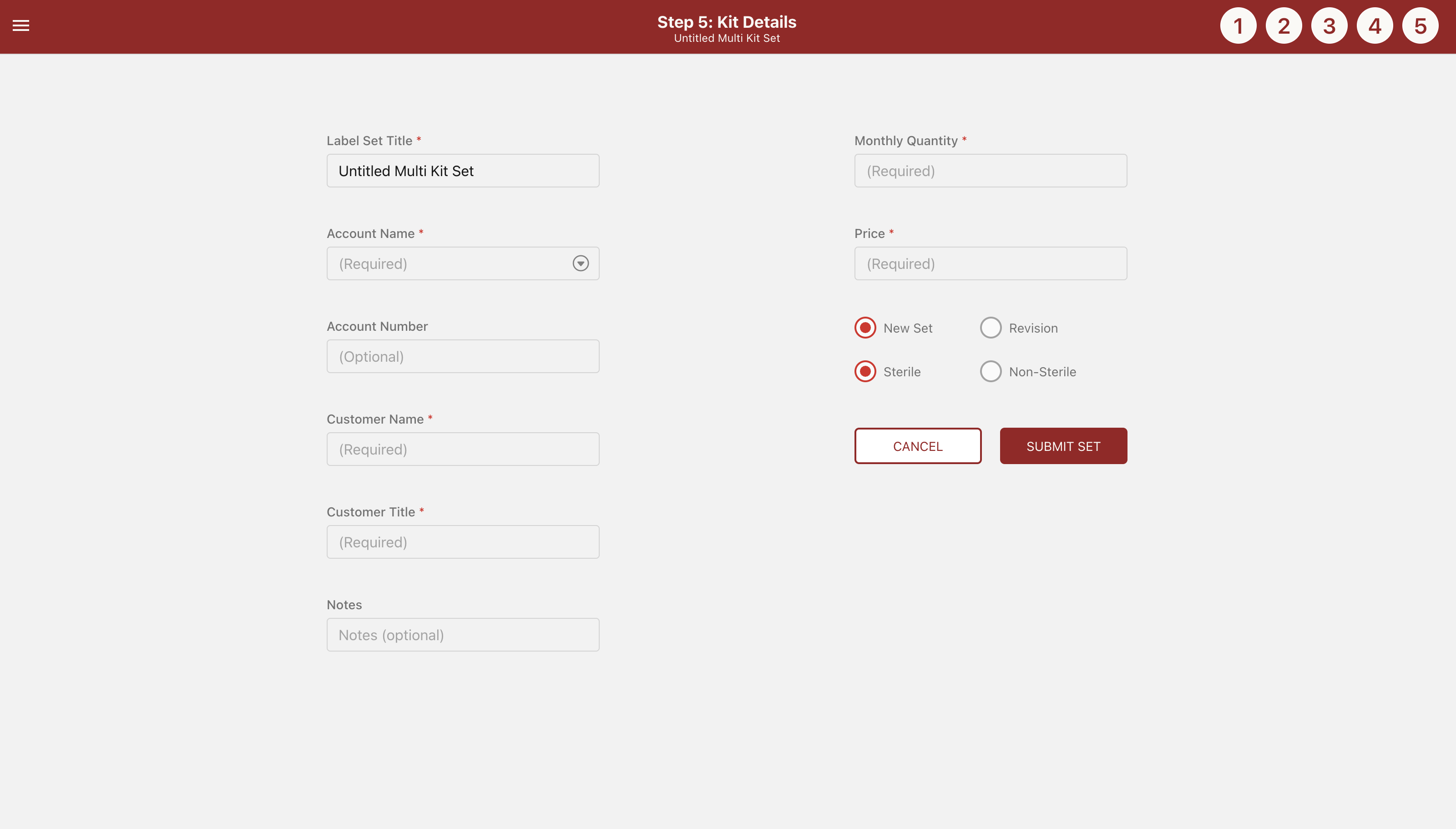
Task: Click the SUBMIT SET button
Action: pos(1063,446)
